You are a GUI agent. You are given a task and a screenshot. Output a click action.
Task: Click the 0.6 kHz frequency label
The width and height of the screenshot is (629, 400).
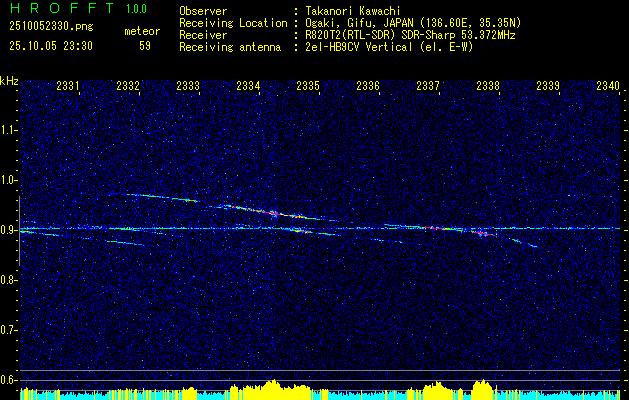click(8, 380)
